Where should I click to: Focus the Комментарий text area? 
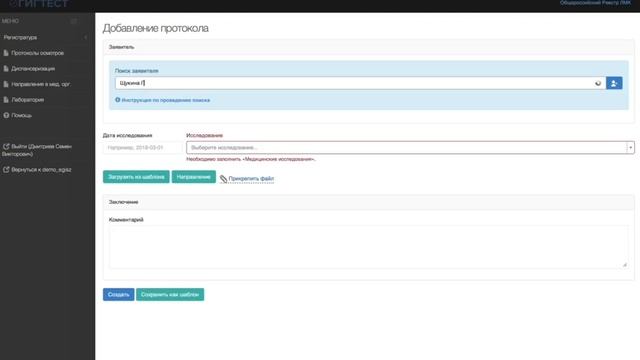pos(369,247)
